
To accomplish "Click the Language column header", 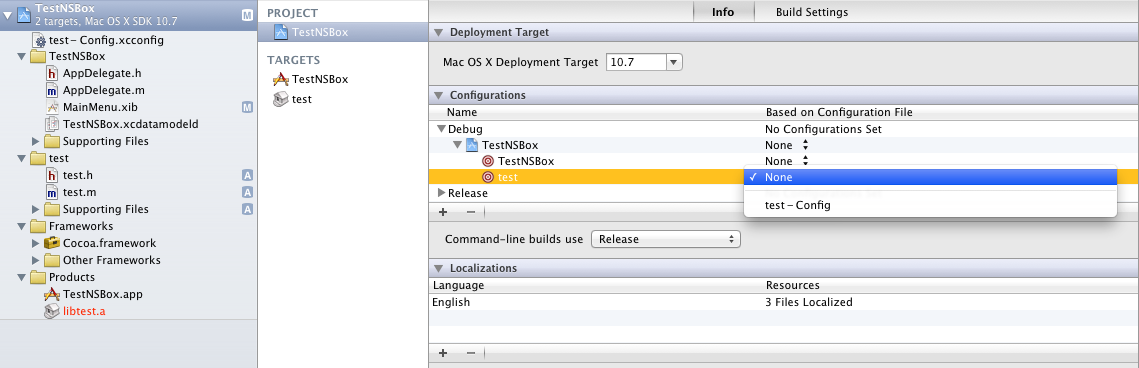I will pos(458,285).
